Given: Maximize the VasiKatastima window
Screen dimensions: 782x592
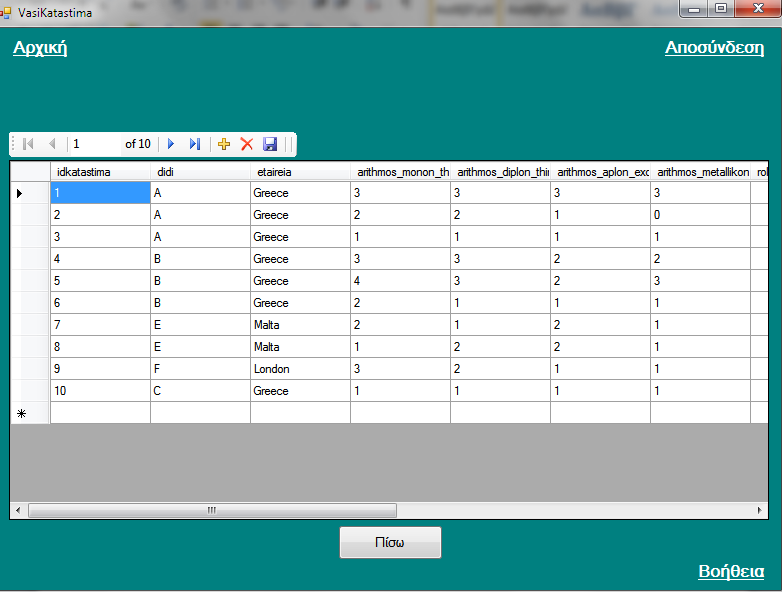Looking at the screenshot, I should point(721,8).
